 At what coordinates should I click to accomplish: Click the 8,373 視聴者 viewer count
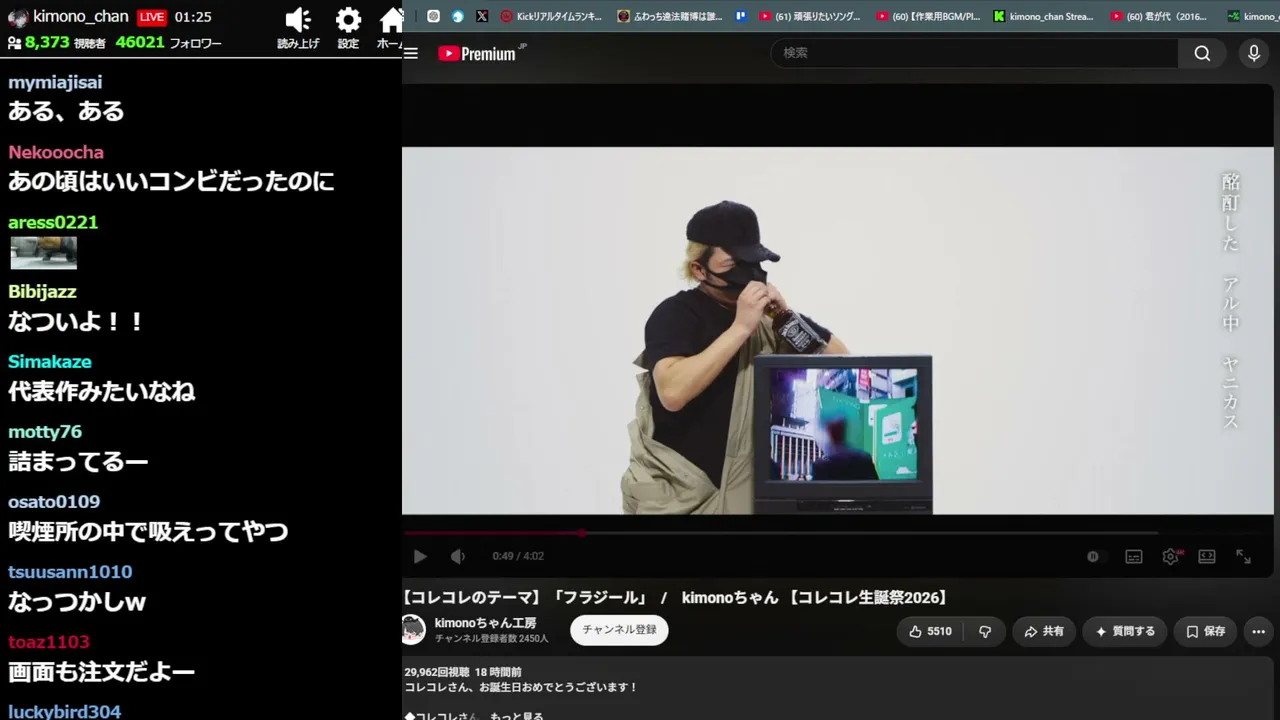coord(66,43)
